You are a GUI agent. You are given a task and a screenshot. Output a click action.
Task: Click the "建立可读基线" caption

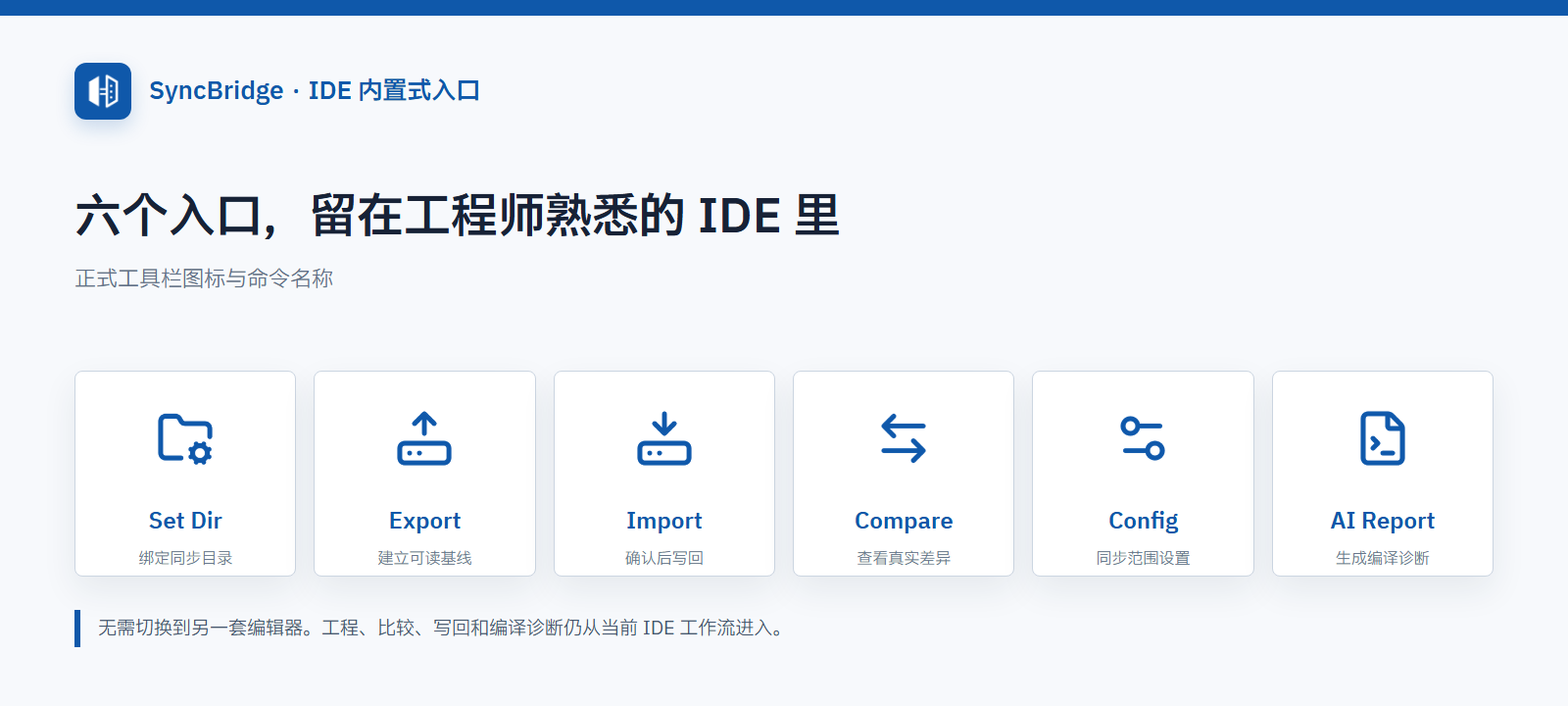tap(424, 558)
